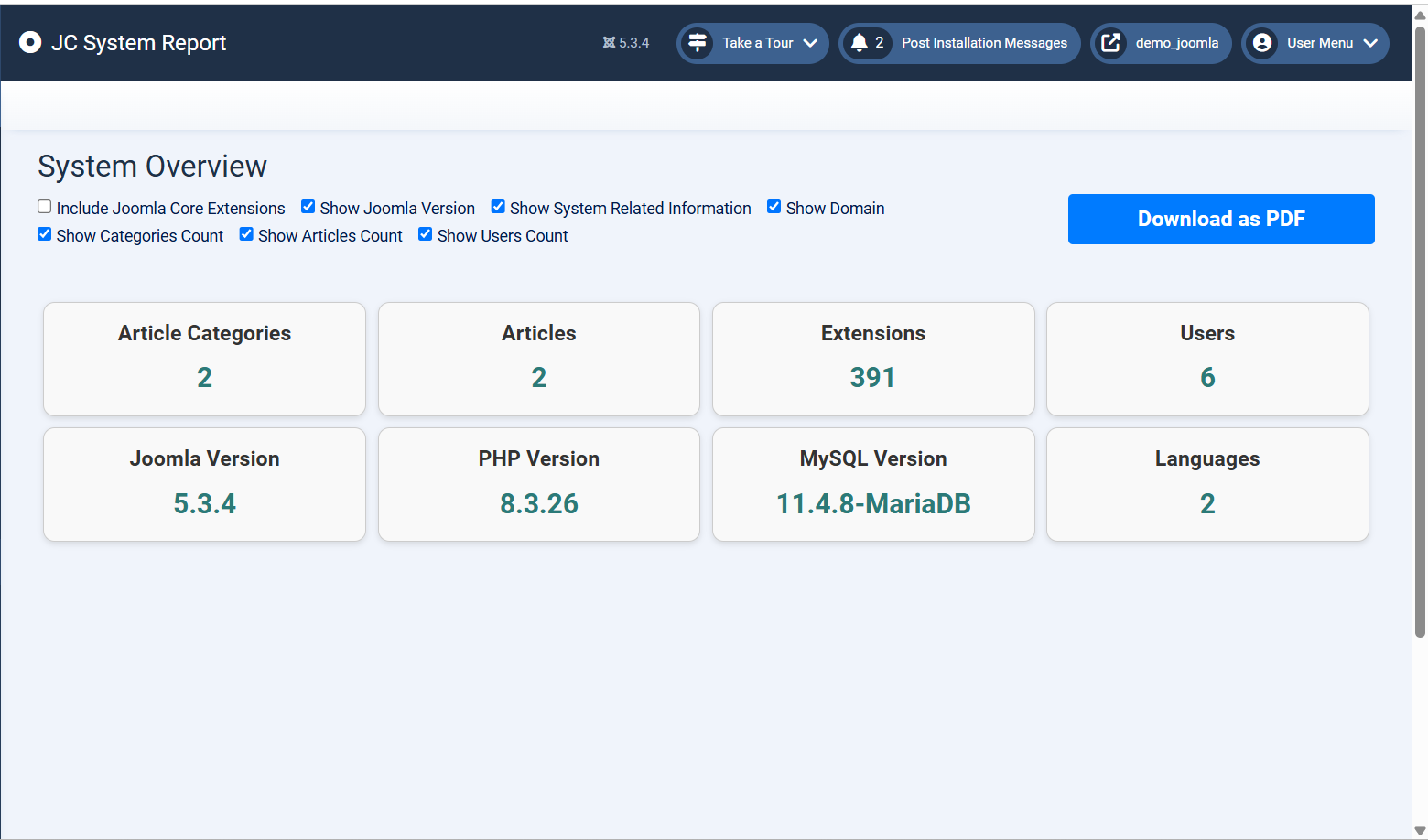1428x840 pixels.
Task: Uncheck Show Categories Count
Action: [x=45, y=234]
